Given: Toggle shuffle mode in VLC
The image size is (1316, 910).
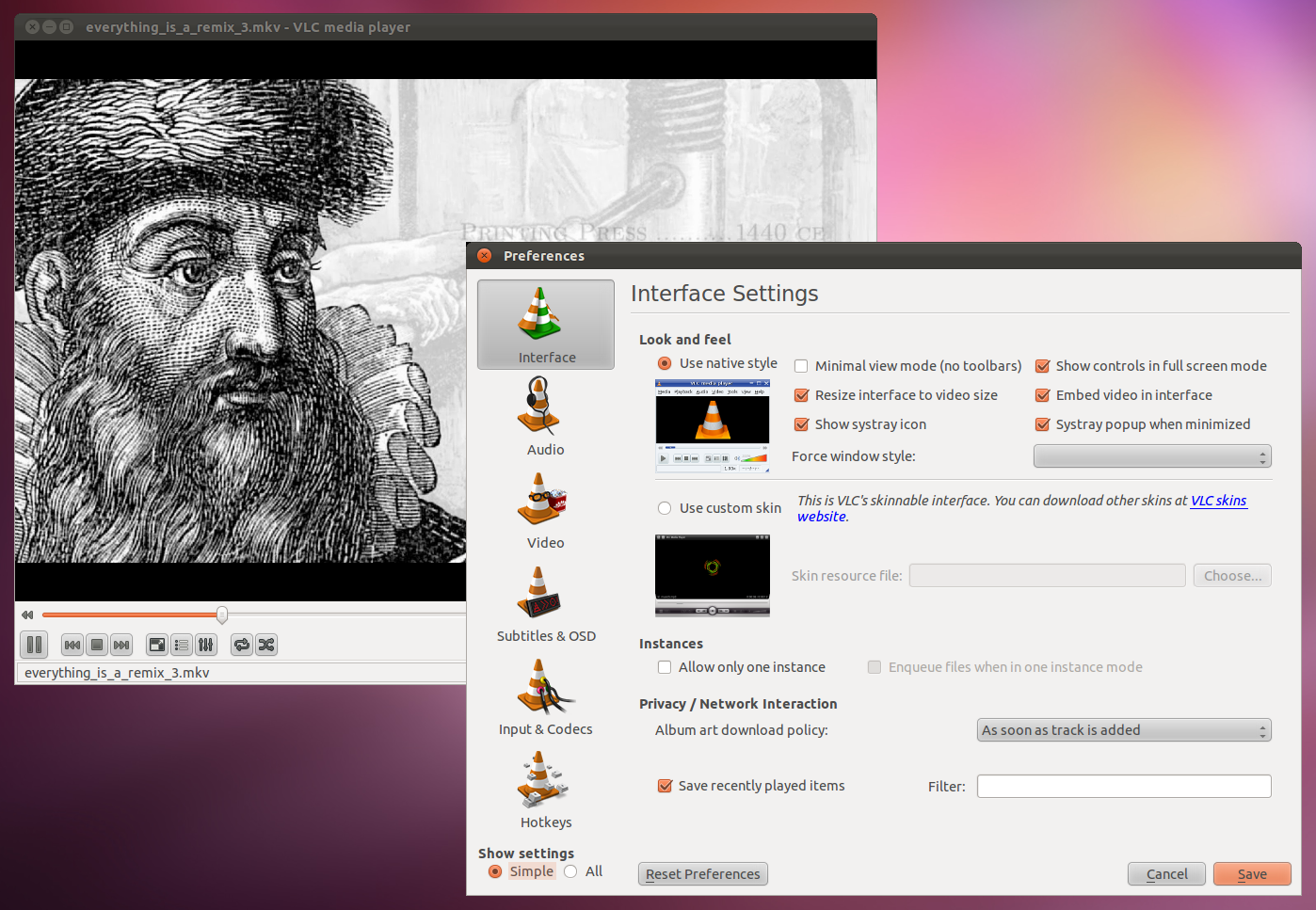Looking at the screenshot, I should (x=266, y=645).
